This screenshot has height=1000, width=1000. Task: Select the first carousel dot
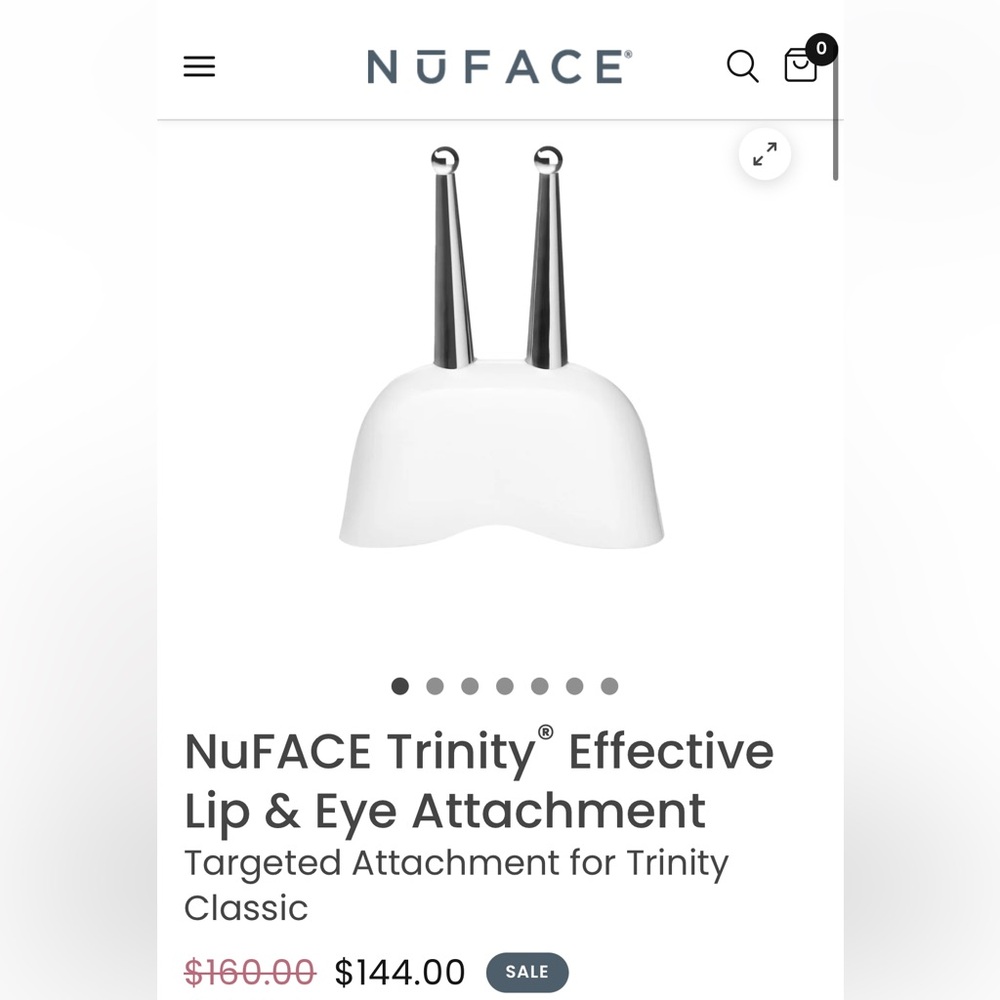400,686
